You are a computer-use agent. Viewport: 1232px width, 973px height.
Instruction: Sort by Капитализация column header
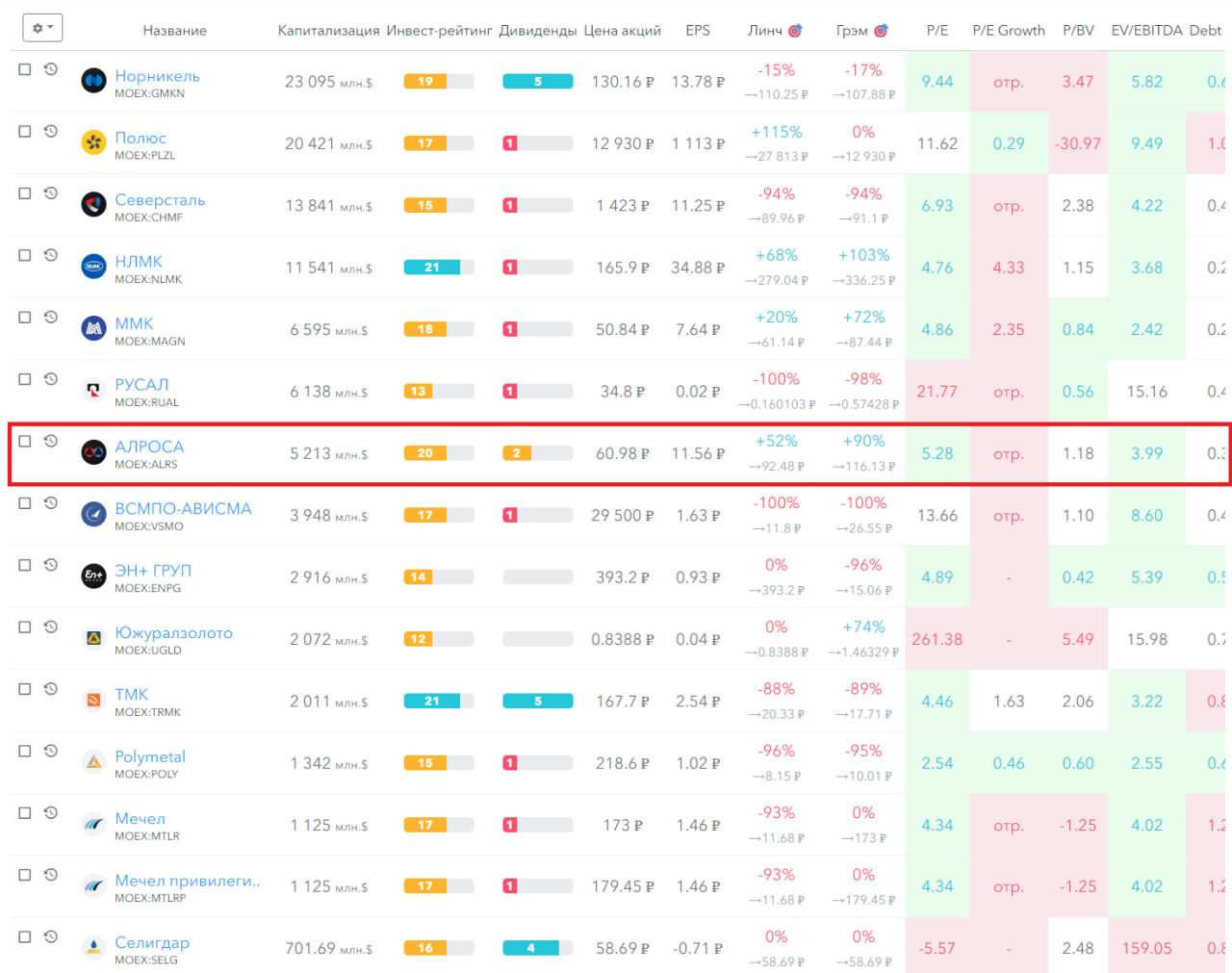coord(328,31)
